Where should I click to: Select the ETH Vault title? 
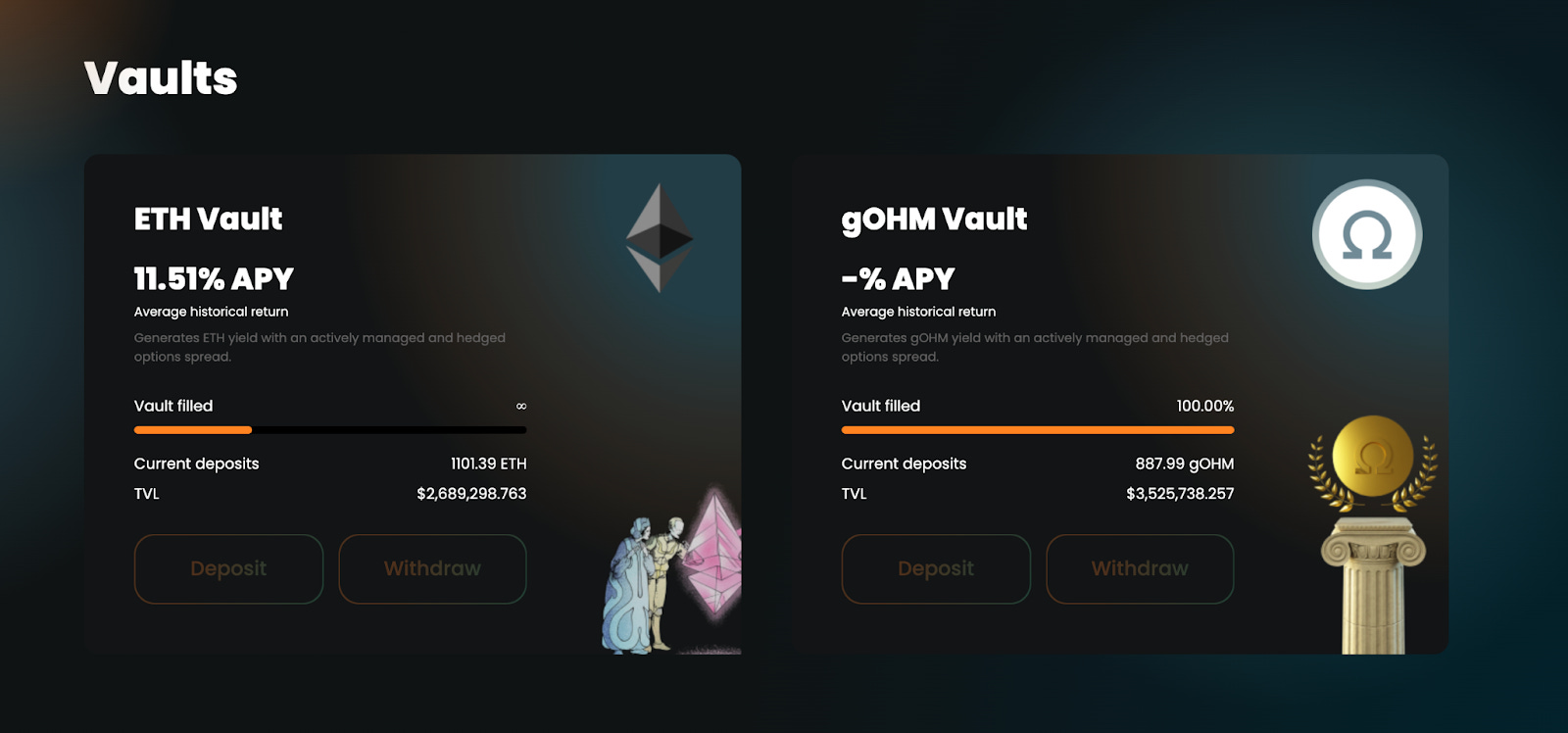pos(208,219)
